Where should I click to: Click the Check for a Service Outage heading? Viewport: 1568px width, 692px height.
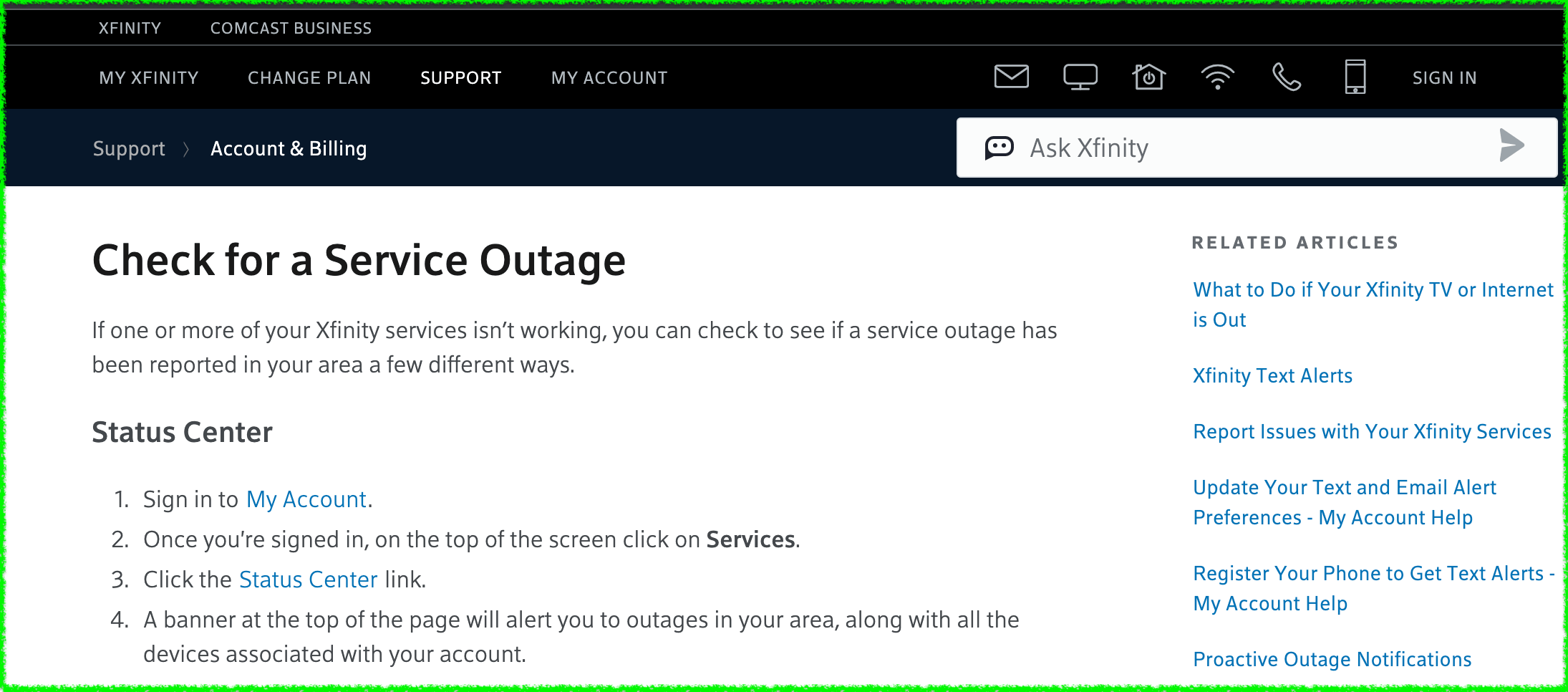359,260
